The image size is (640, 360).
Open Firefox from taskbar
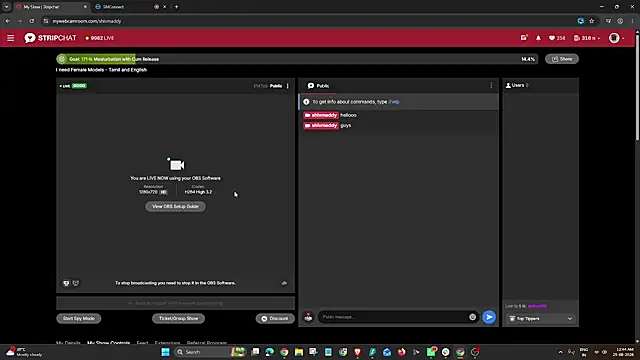(402, 352)
